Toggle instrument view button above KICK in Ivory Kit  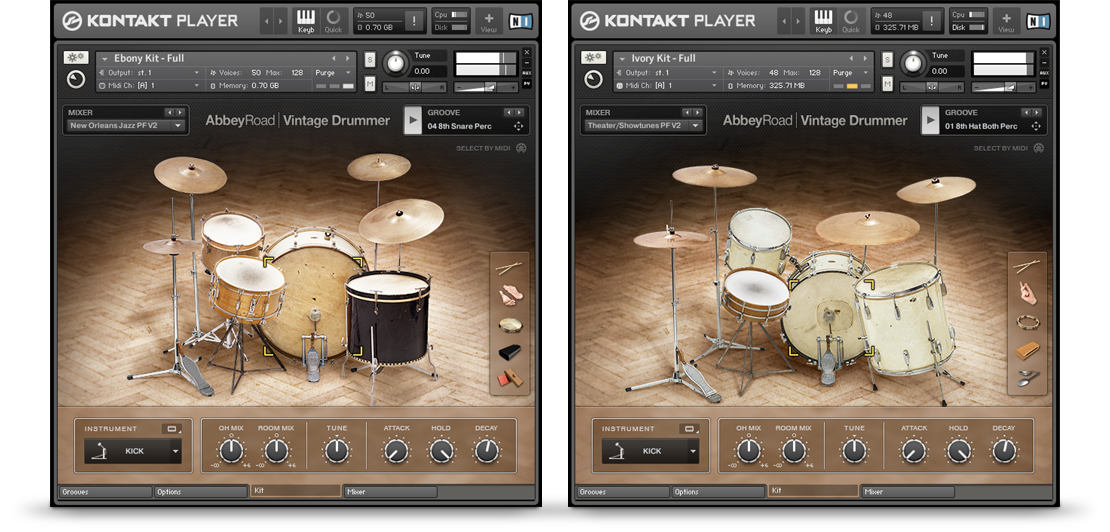click(690, 429)
